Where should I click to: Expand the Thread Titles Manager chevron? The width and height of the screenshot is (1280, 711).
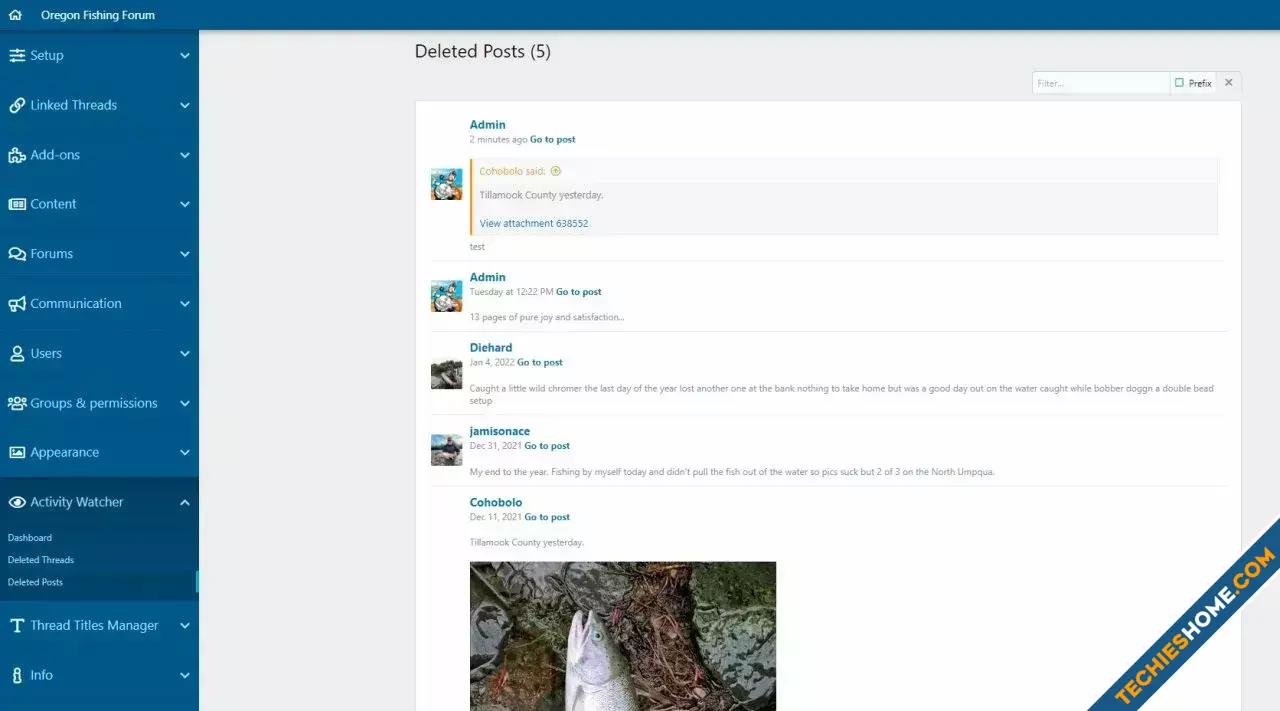tap(185, 626)
